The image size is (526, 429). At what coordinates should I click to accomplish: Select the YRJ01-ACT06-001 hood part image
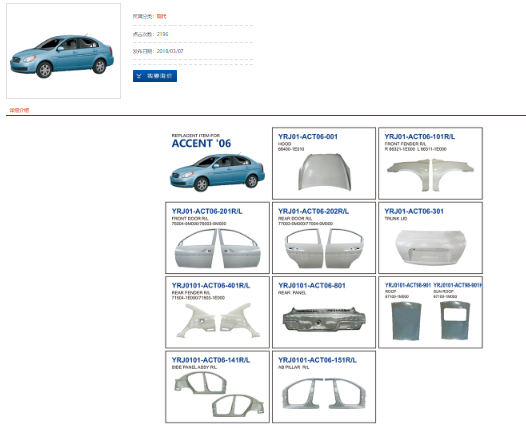[324, 172]
